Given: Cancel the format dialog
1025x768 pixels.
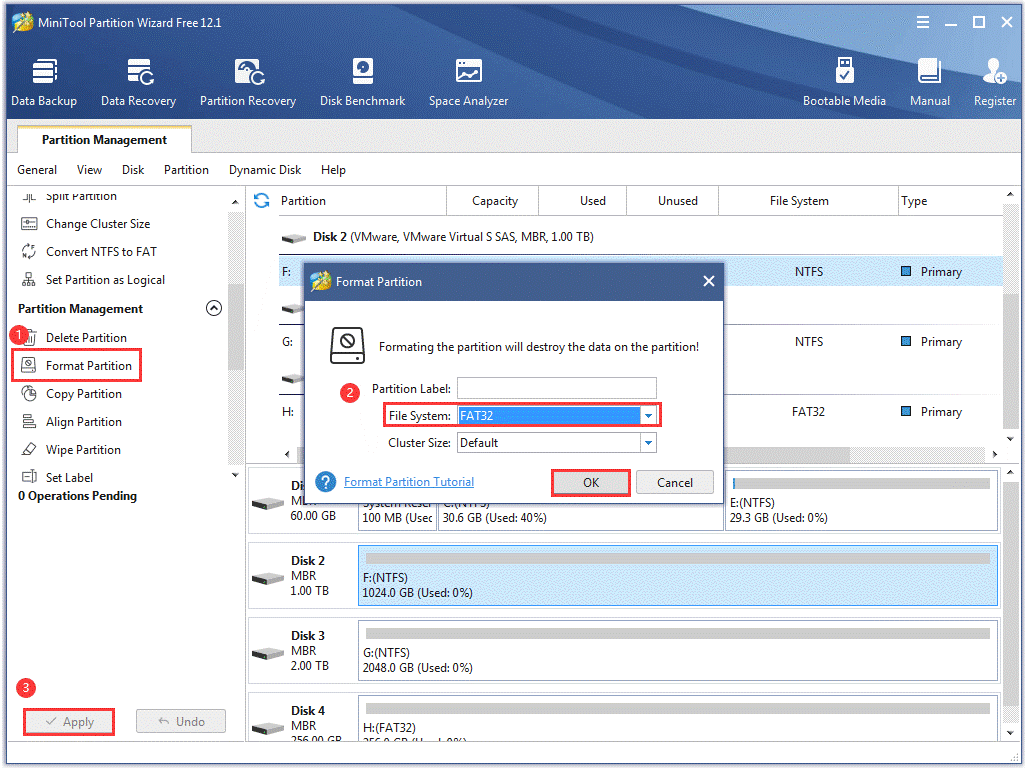Looking at the screenshot, I should coord(675,483).
